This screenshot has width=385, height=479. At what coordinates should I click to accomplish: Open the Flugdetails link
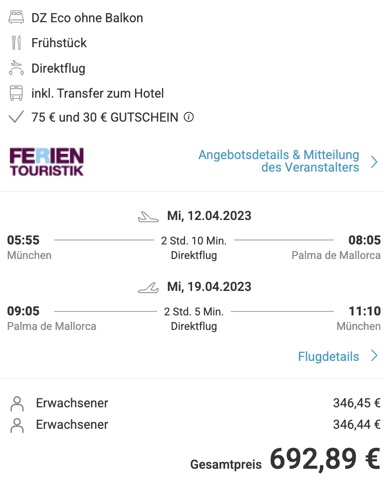(328, 356)
